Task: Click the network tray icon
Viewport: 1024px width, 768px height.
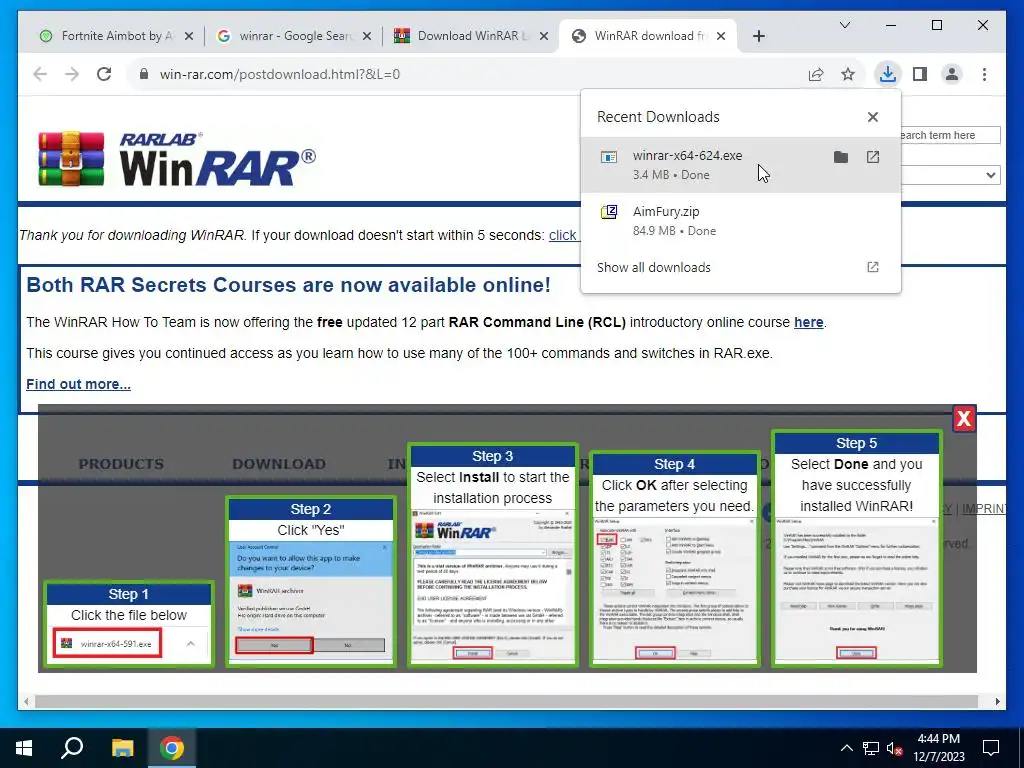Action: pos(871,748)
